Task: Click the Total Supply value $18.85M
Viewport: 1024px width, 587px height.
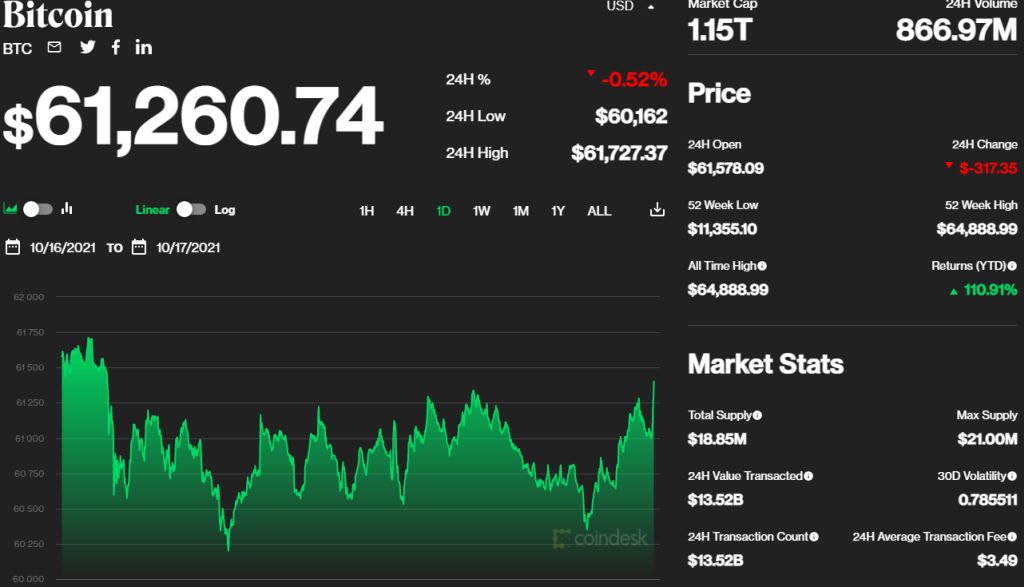Action: click(717, 439)
